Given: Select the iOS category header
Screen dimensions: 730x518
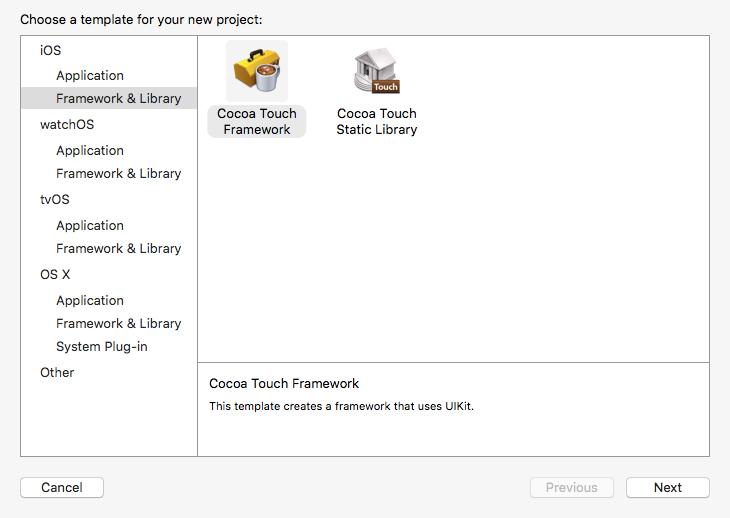Looking at the screenshot, I should point(50,50).
